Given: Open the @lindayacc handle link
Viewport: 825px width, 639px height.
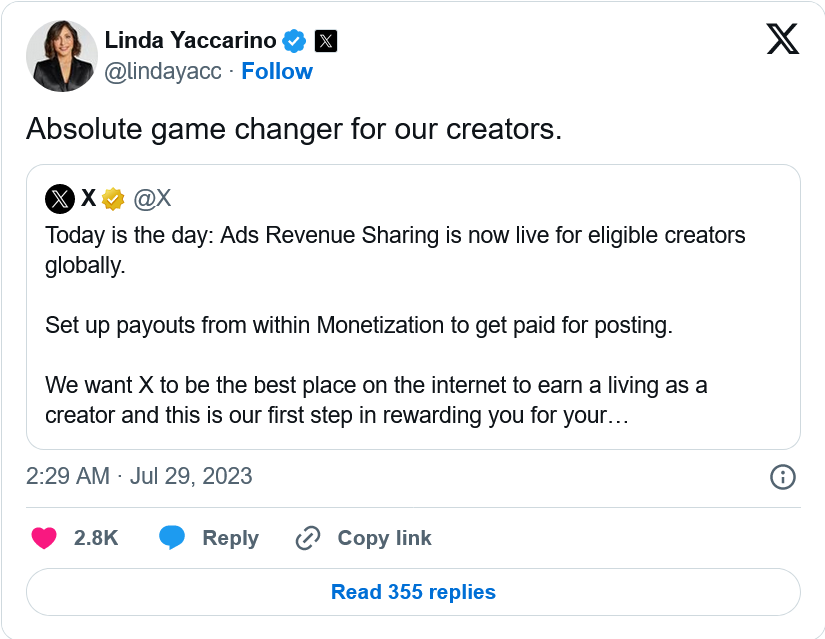Looking at the screenshot, I should click(163, 72).
